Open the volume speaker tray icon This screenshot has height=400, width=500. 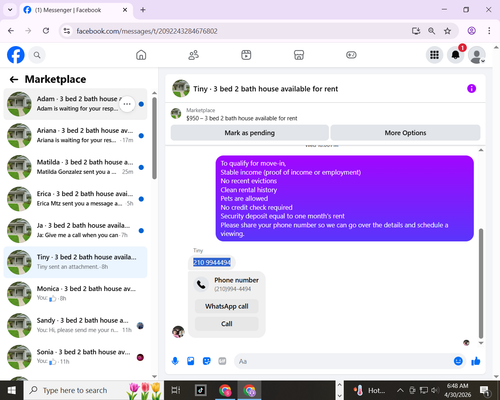[x=434, y=390]
